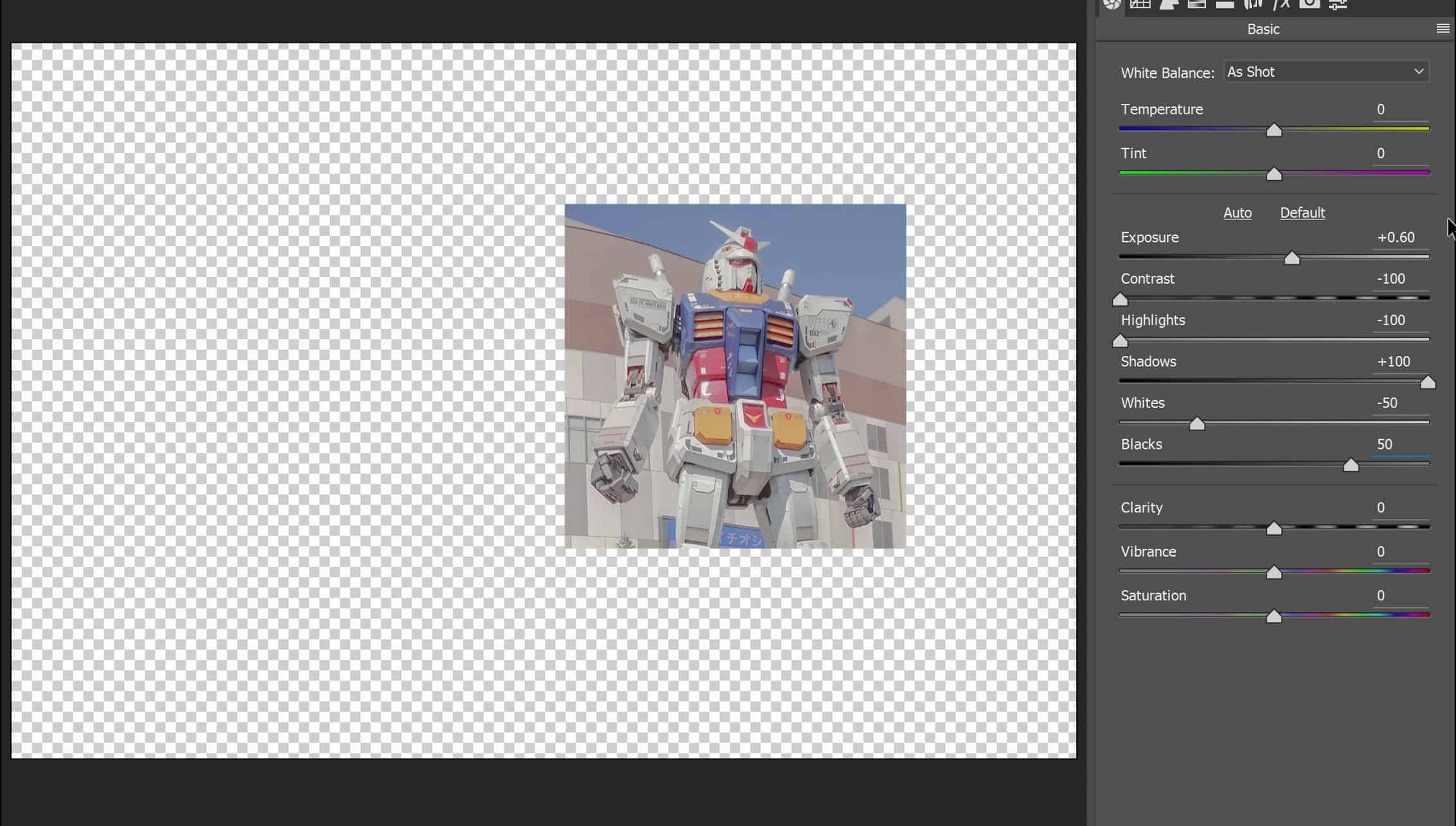Click the White Balance label
The width and height of the screenshot is (1456, 826).
(x=1167, y=73)
